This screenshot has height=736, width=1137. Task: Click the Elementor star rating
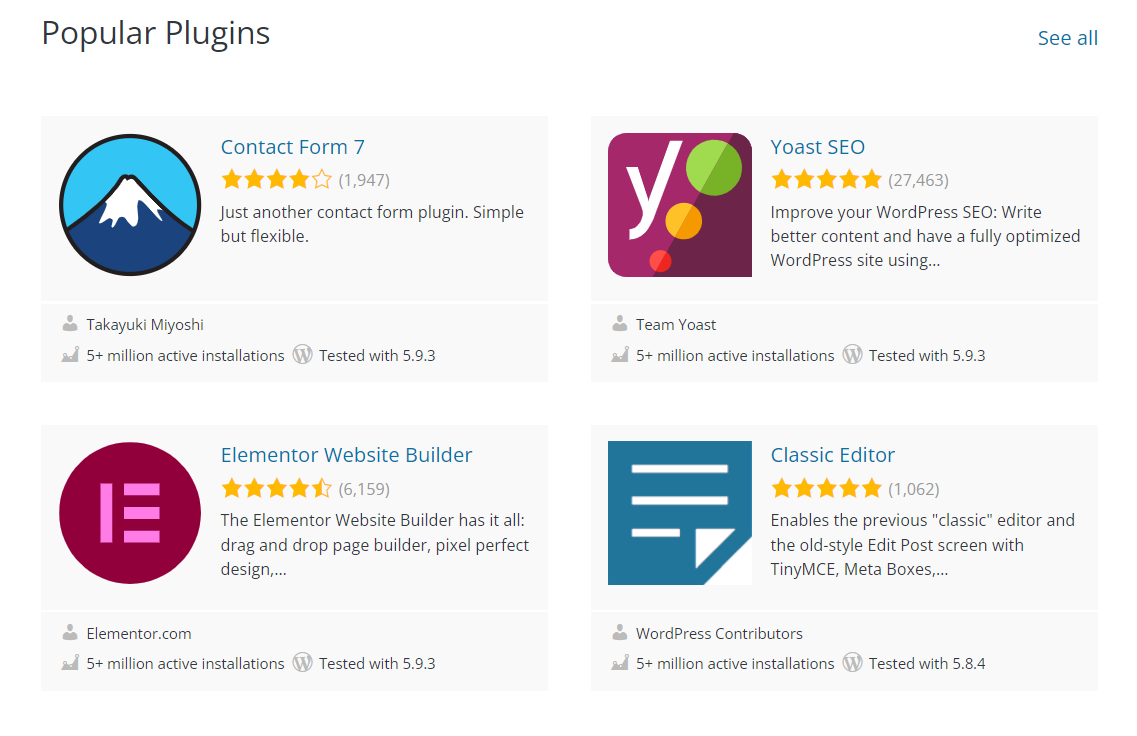[276, 489]
